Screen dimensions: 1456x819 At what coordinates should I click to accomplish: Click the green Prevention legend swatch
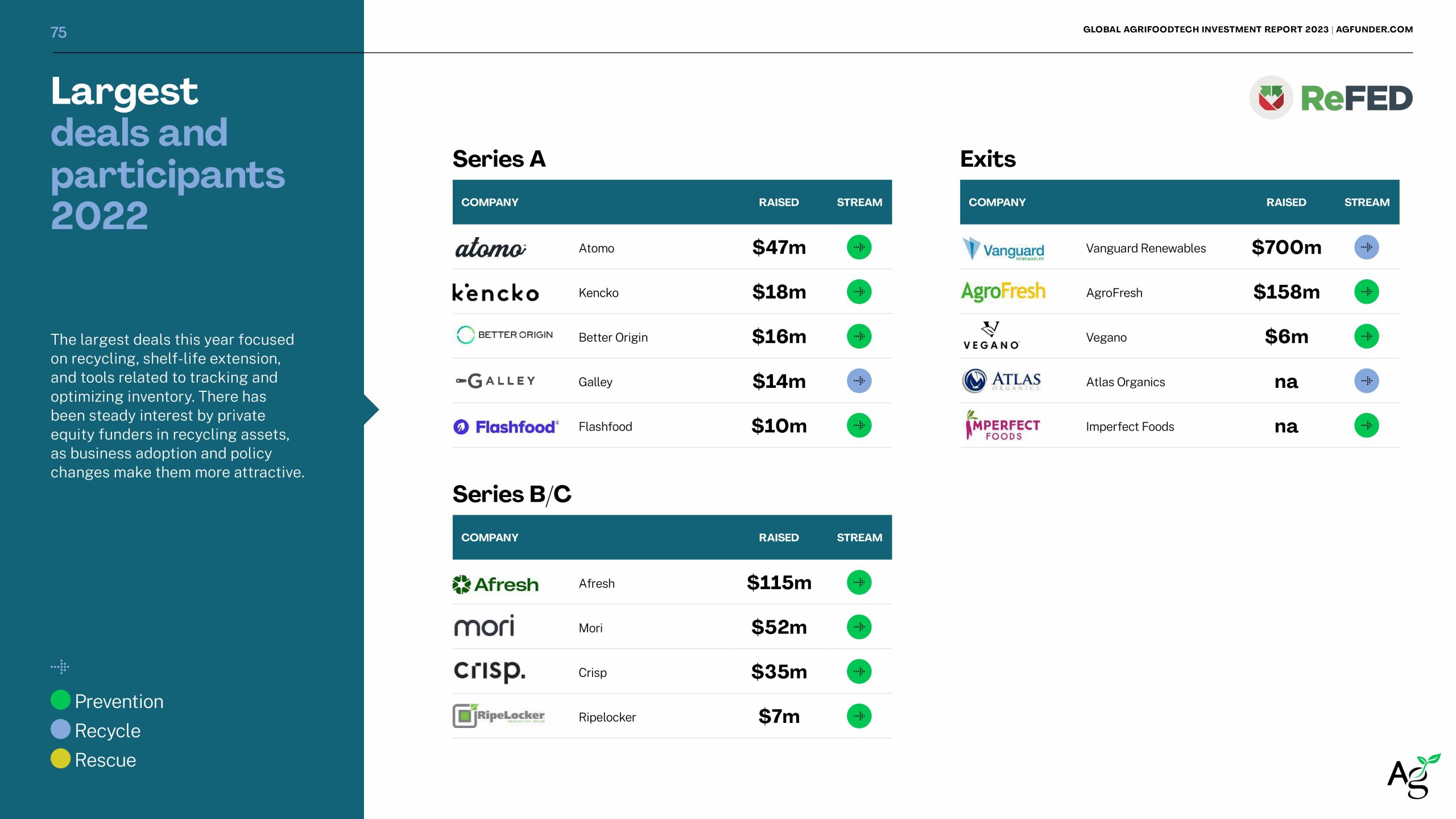click(x=60, y=700)
